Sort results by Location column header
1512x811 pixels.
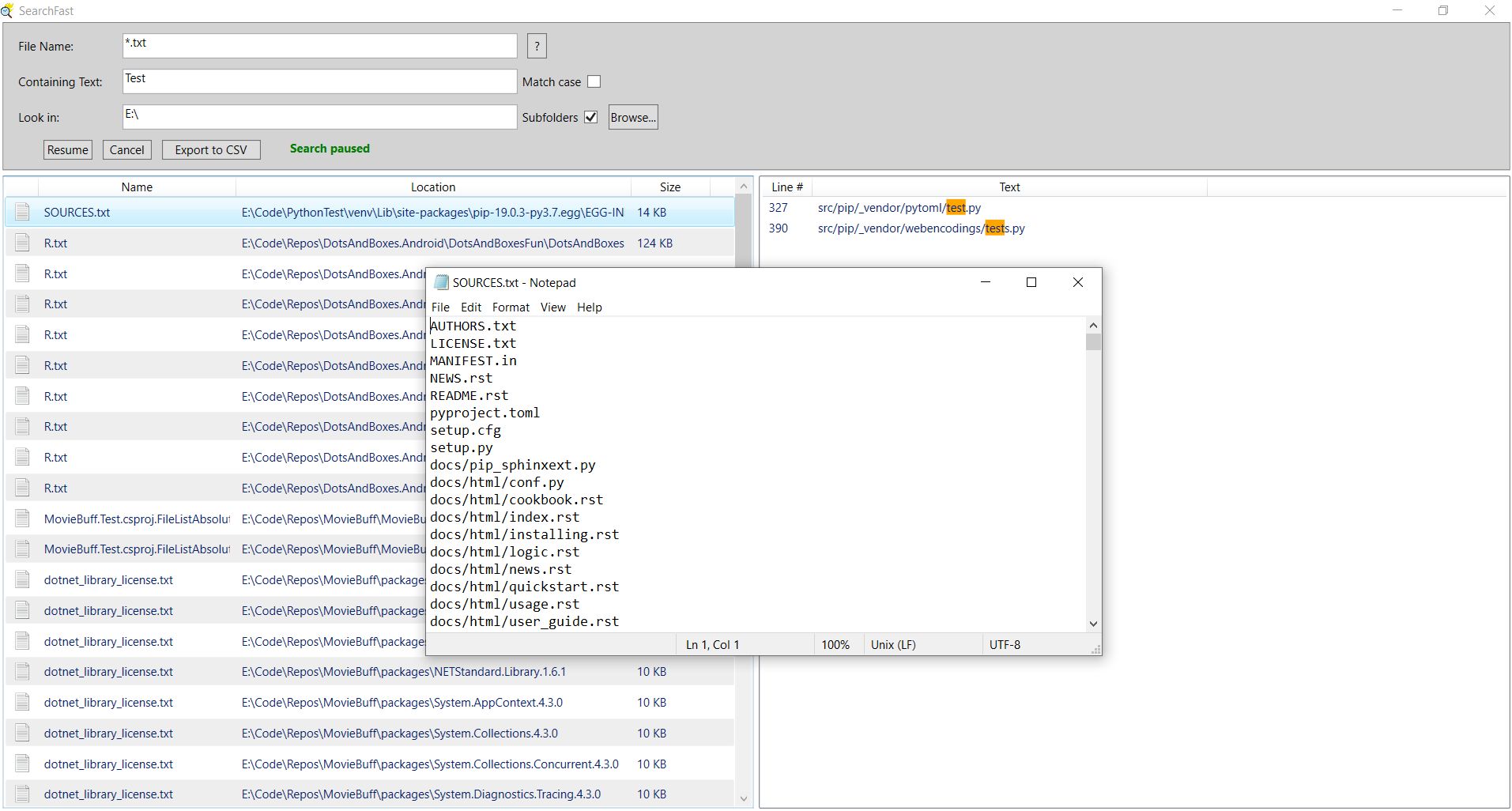(x=433, y=187)
